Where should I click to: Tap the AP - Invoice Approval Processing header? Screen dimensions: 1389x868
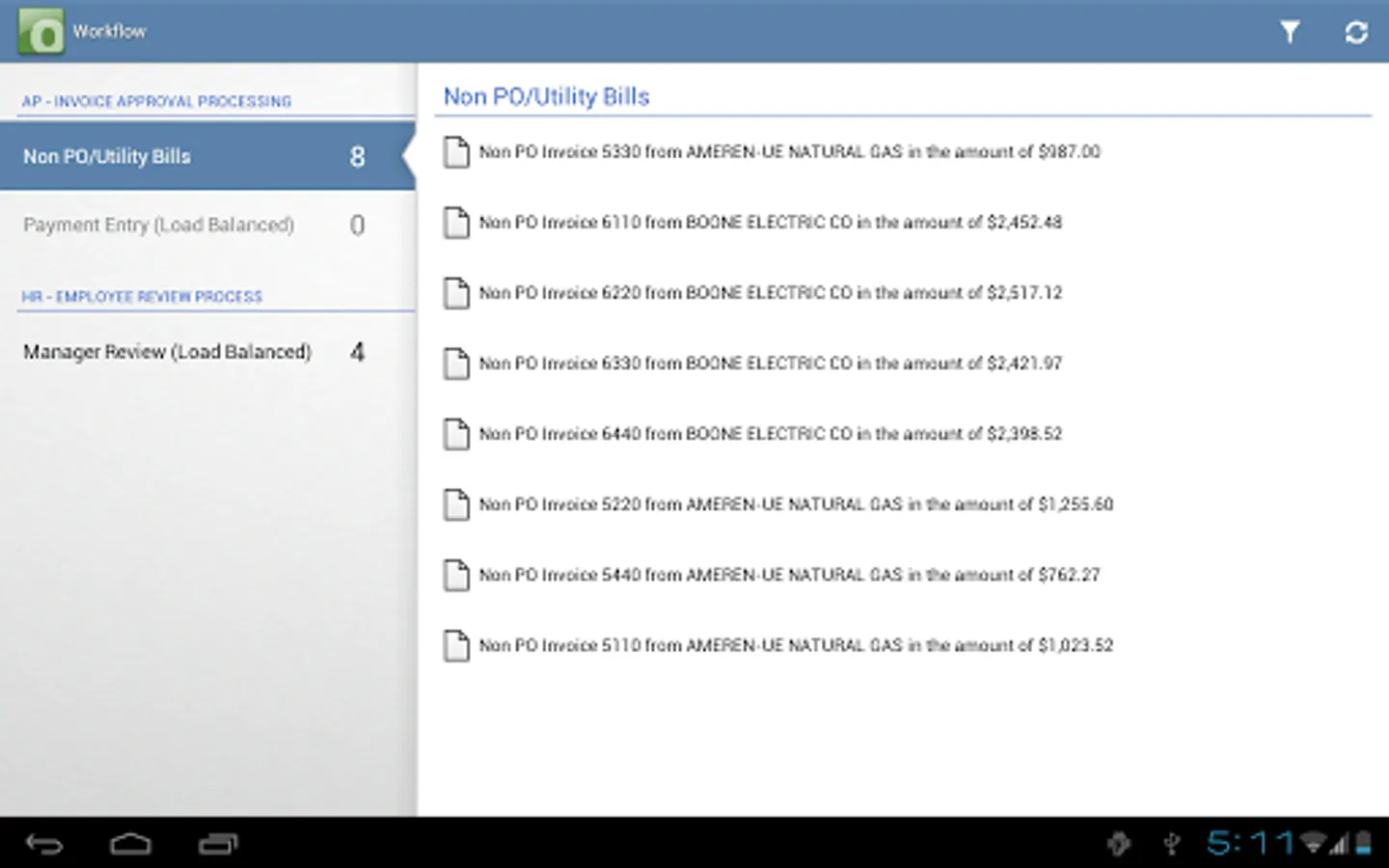156,101
